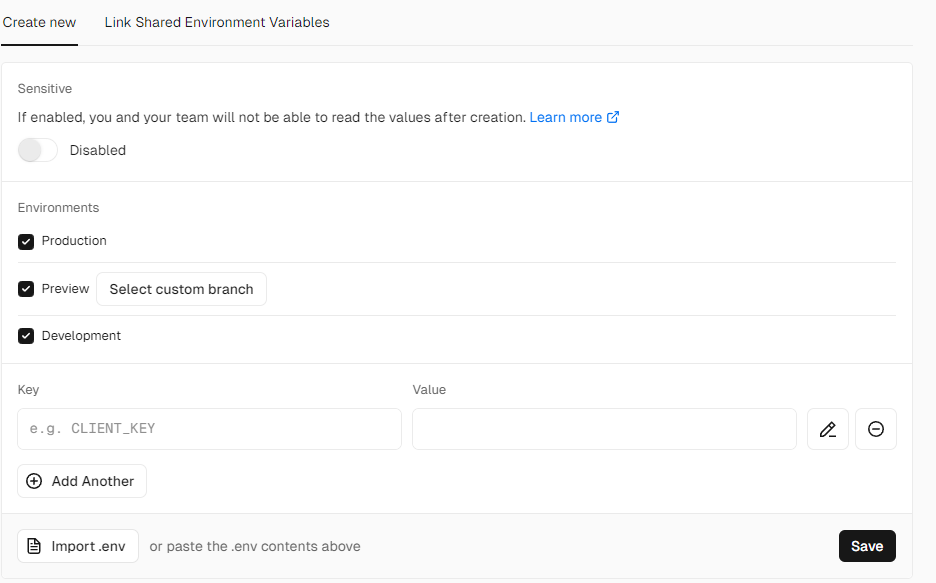Uncheck the Preview environment checkbox

point(25,288)
